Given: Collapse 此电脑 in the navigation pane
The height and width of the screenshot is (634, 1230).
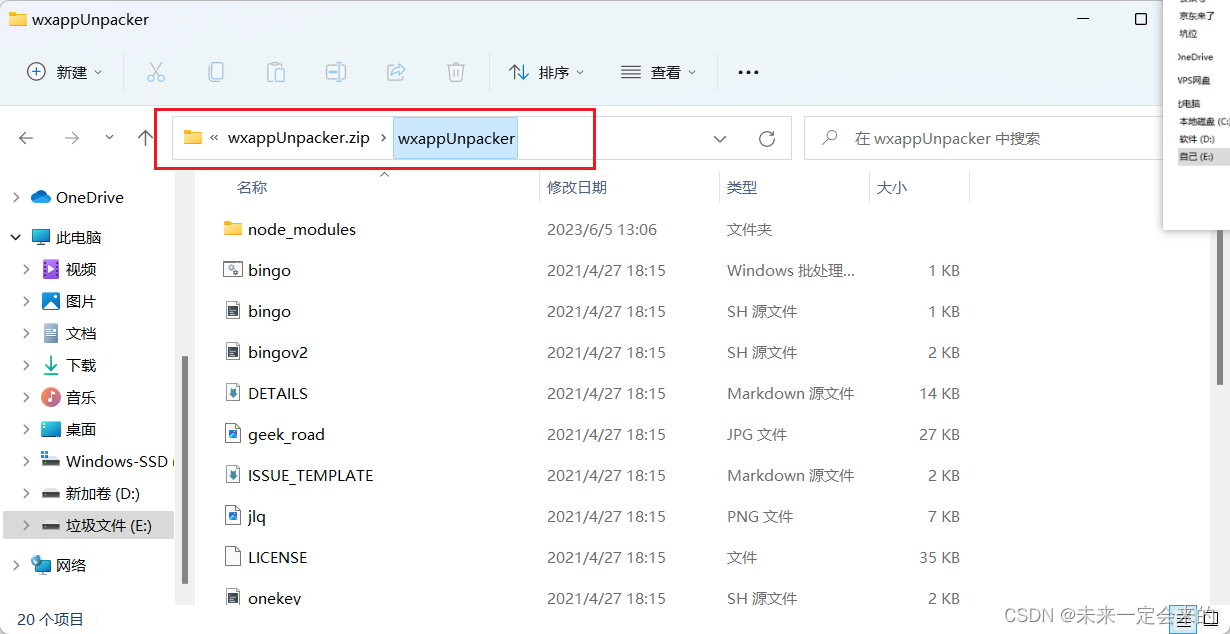Looking at the screenshot, I should [14, 237].
